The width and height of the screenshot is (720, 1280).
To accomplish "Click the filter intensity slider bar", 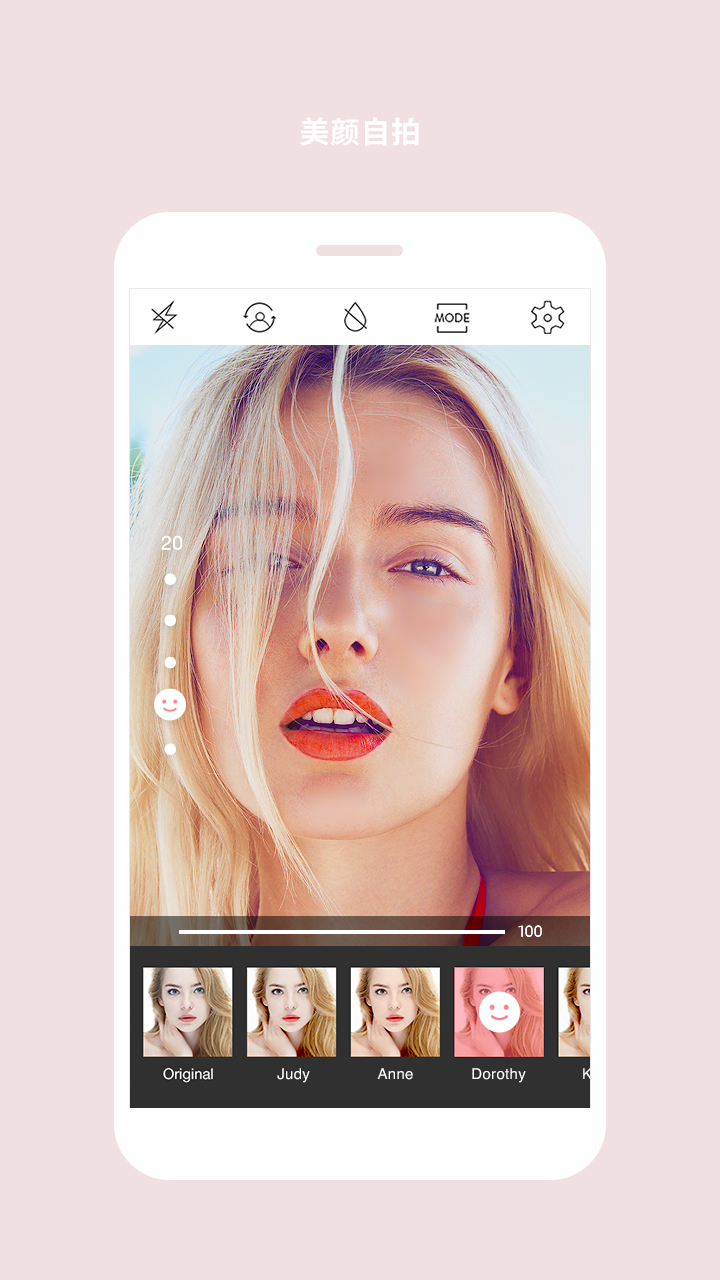I will click(342, 932).
